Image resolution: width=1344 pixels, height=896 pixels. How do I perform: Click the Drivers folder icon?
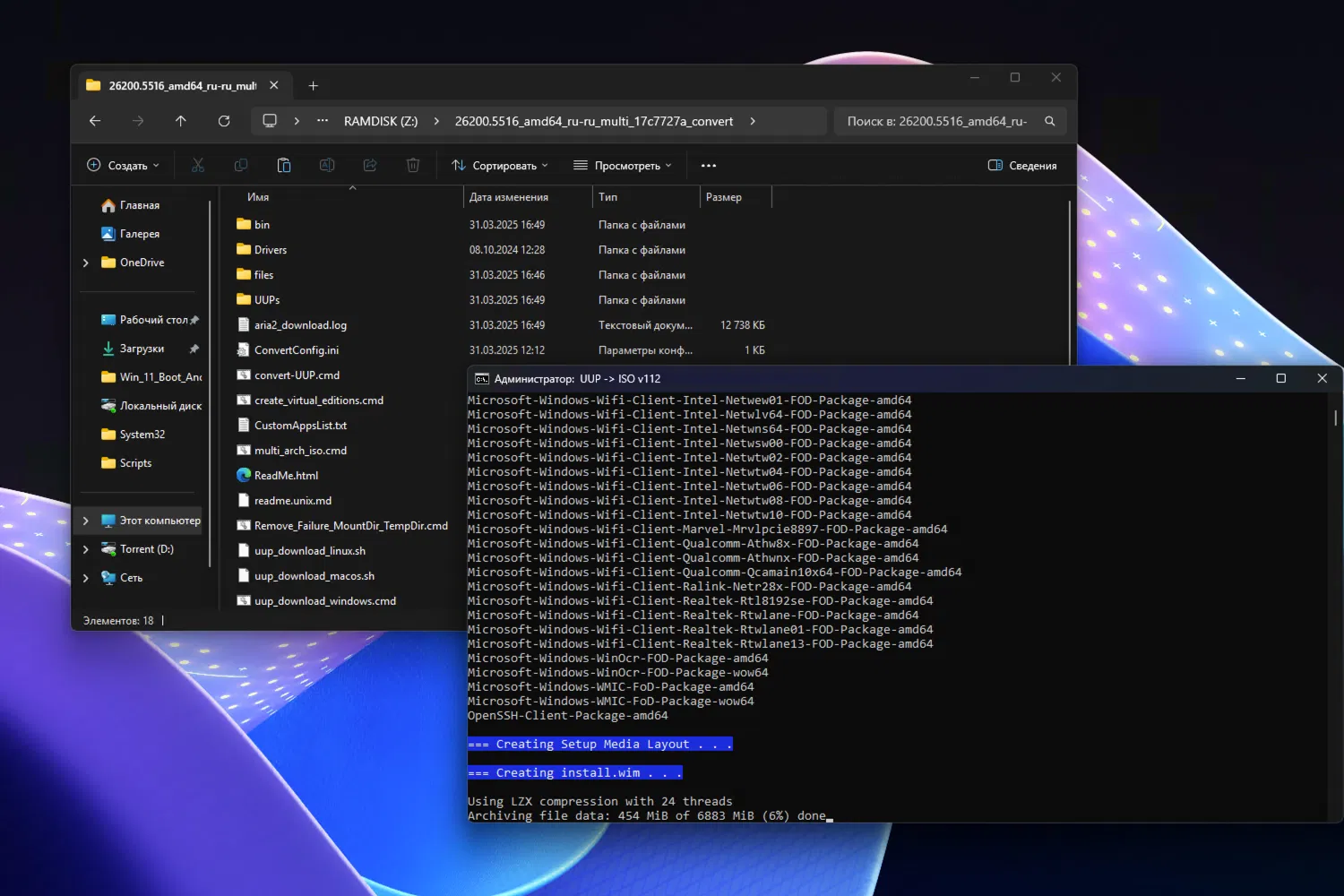pos(244,249)
